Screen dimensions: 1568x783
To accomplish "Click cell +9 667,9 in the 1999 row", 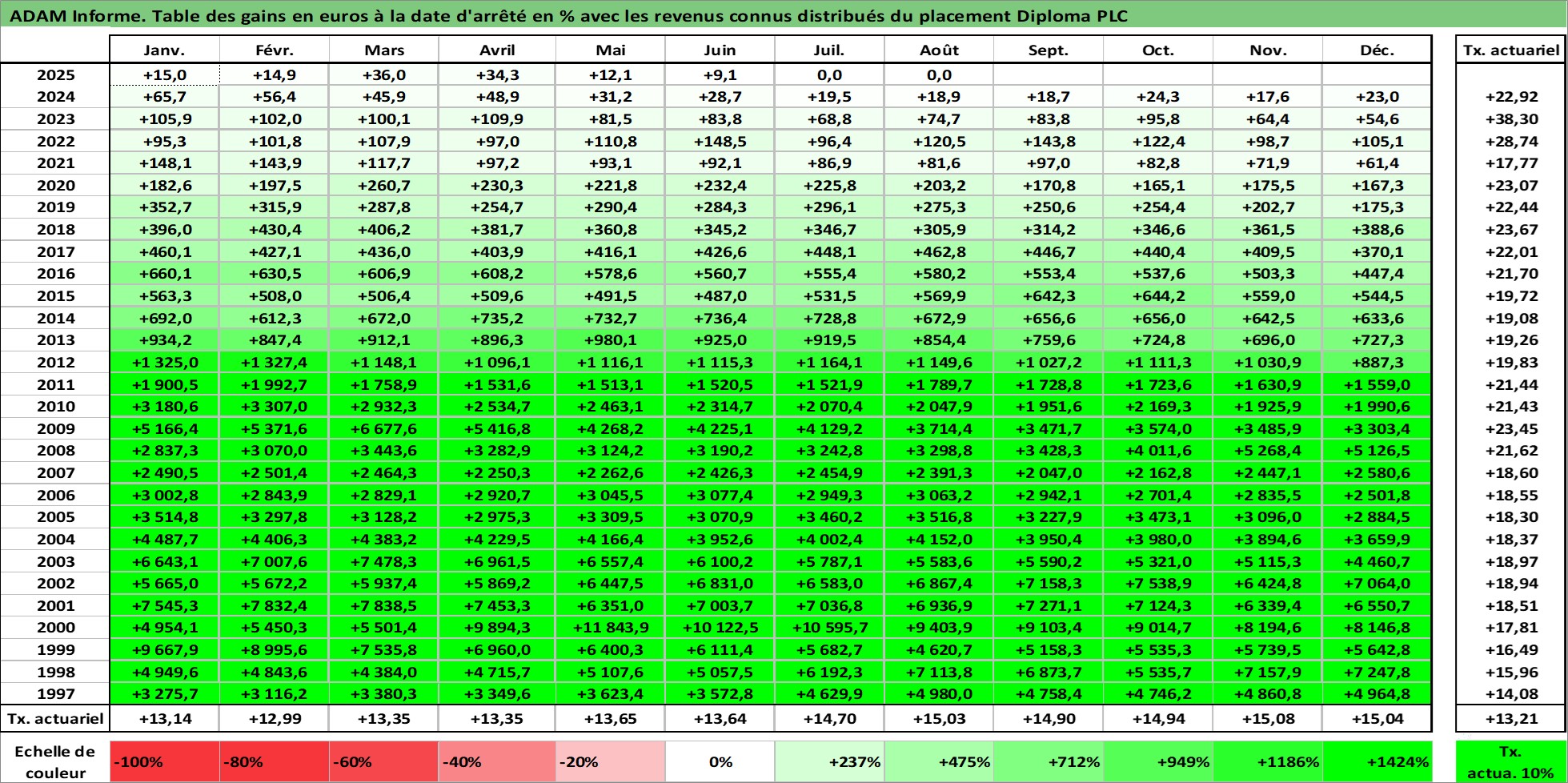I will click(165, 650).
